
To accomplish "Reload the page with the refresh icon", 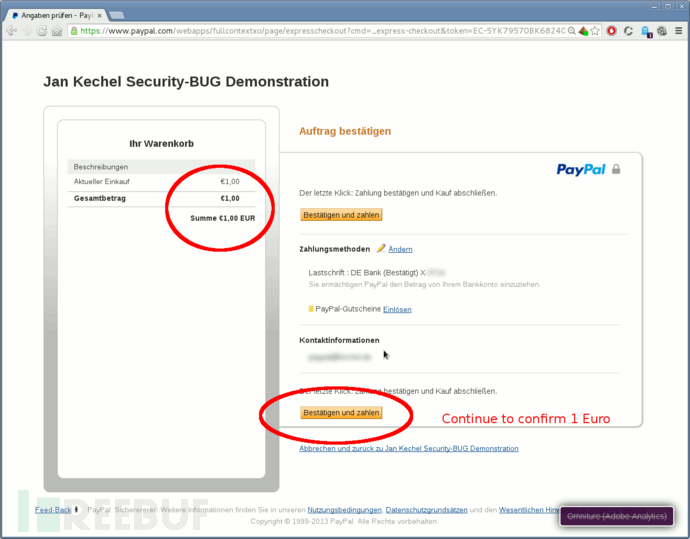I will tap(42, 31).
